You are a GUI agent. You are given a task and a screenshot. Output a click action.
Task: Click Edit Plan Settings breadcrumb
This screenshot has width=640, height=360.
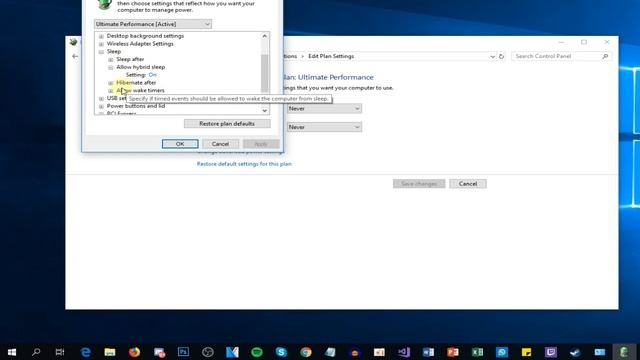[x=331, y=56]
